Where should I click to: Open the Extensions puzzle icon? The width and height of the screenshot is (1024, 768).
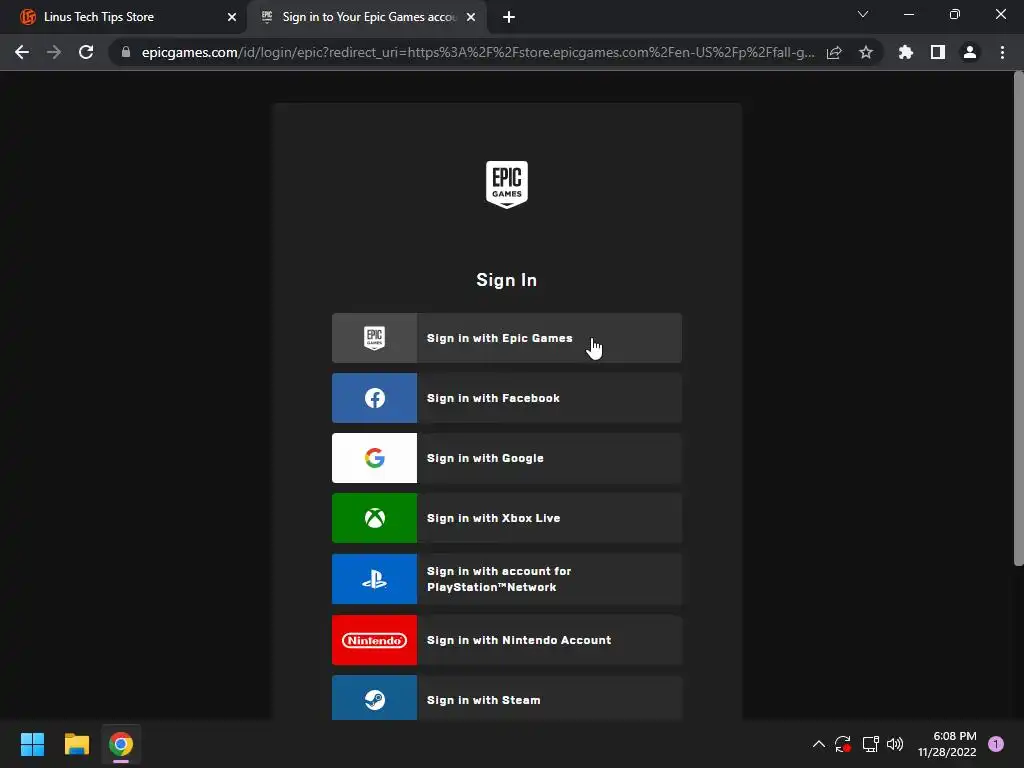coord(906,52)
